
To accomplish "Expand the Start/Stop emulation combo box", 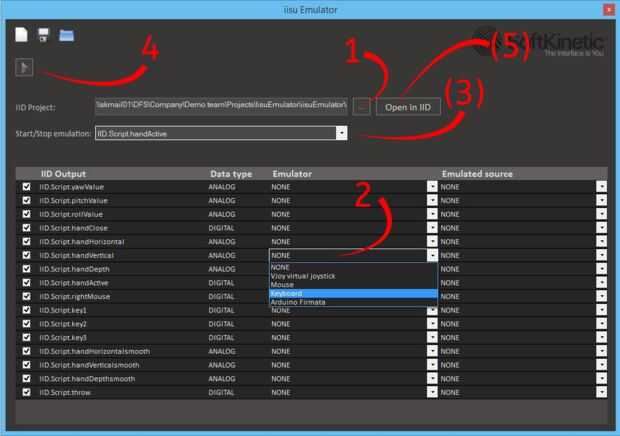I will point(342,133).
